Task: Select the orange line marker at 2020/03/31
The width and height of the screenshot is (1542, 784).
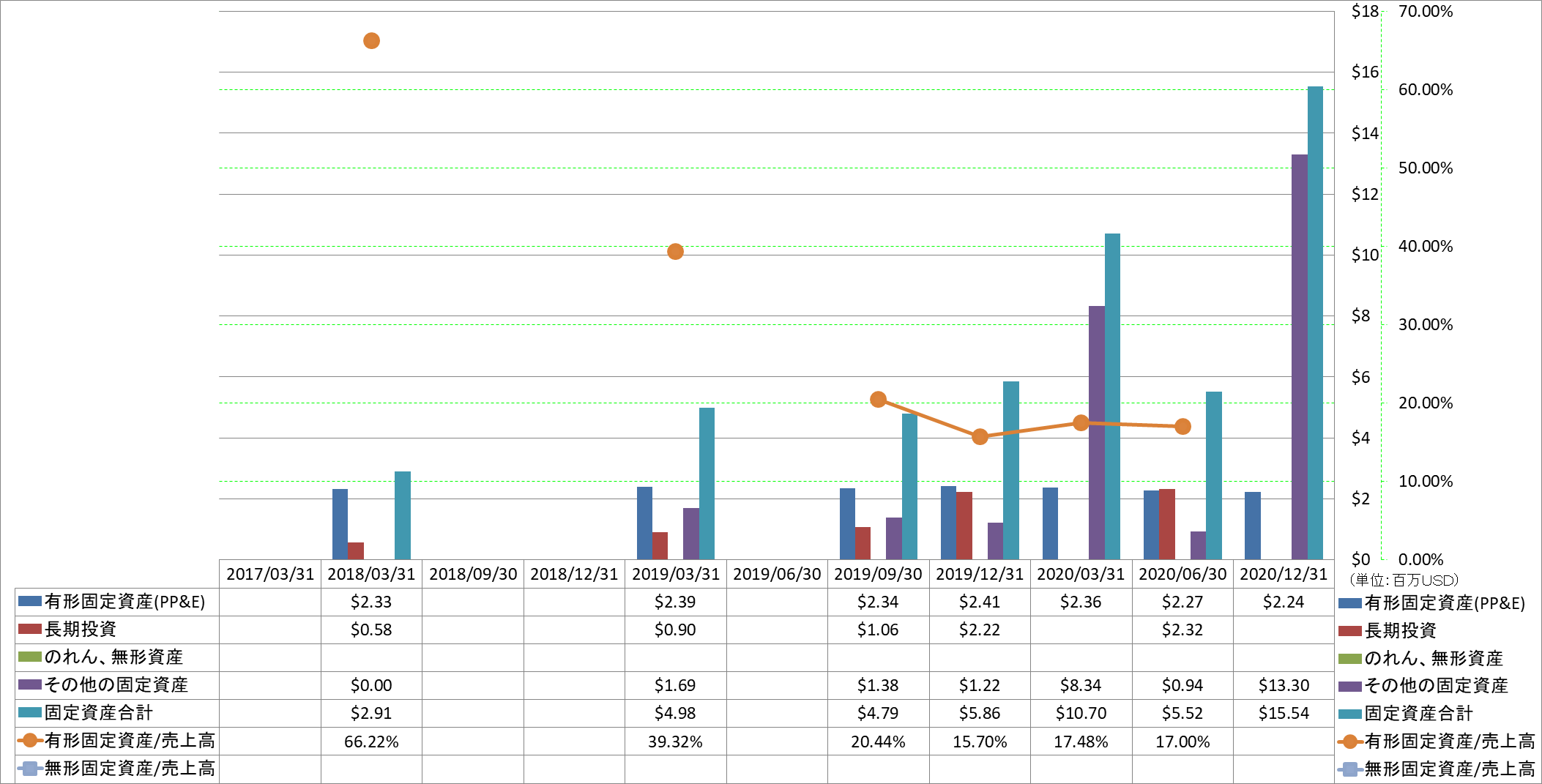Action: pos(1081,423)
